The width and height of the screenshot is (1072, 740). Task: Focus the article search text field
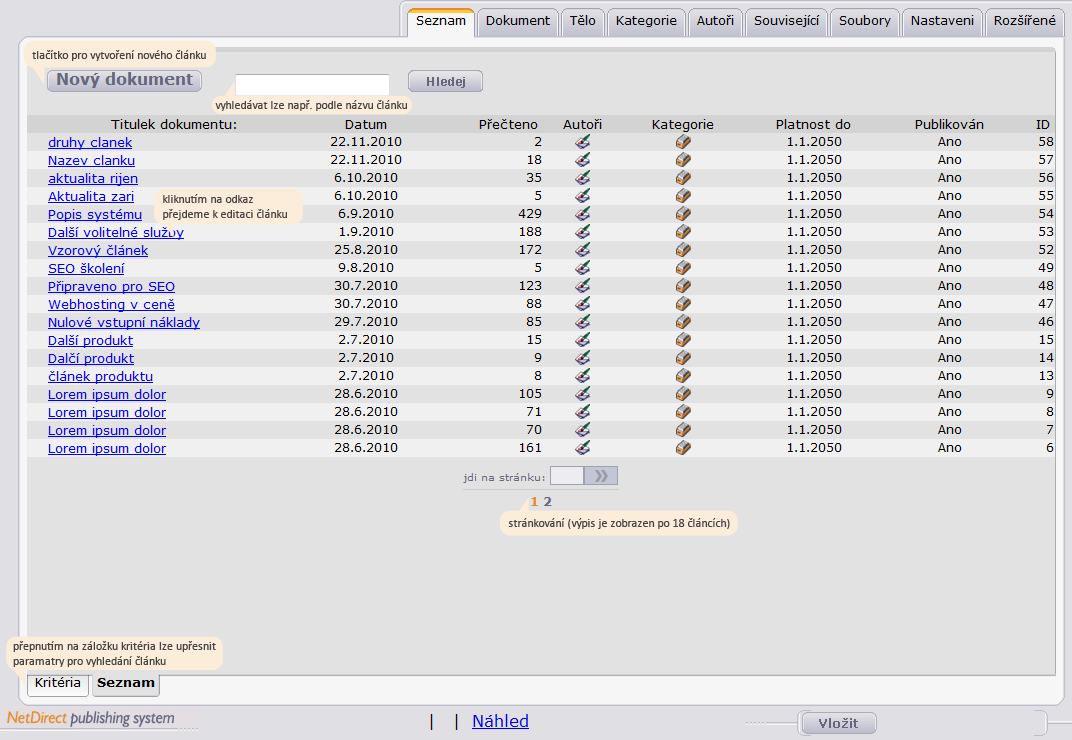coord(312,85)
